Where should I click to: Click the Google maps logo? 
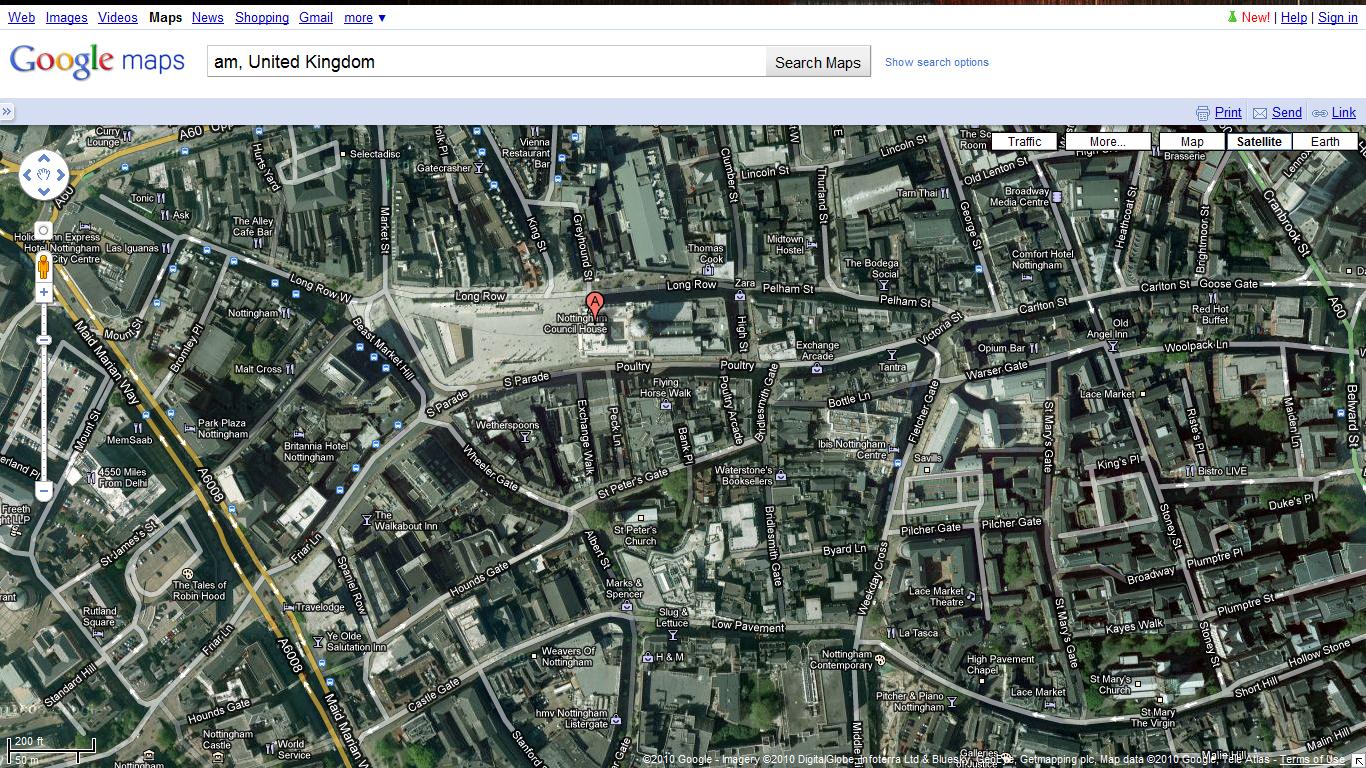point(97,62)
